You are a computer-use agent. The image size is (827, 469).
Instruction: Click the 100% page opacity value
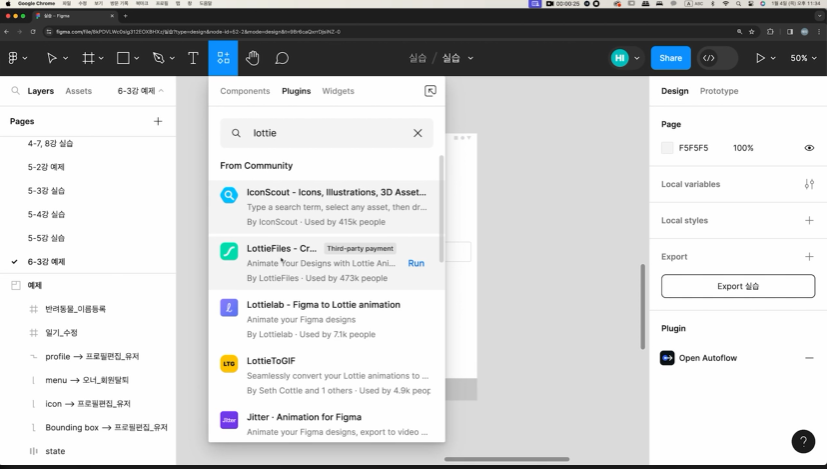point(743,148)
